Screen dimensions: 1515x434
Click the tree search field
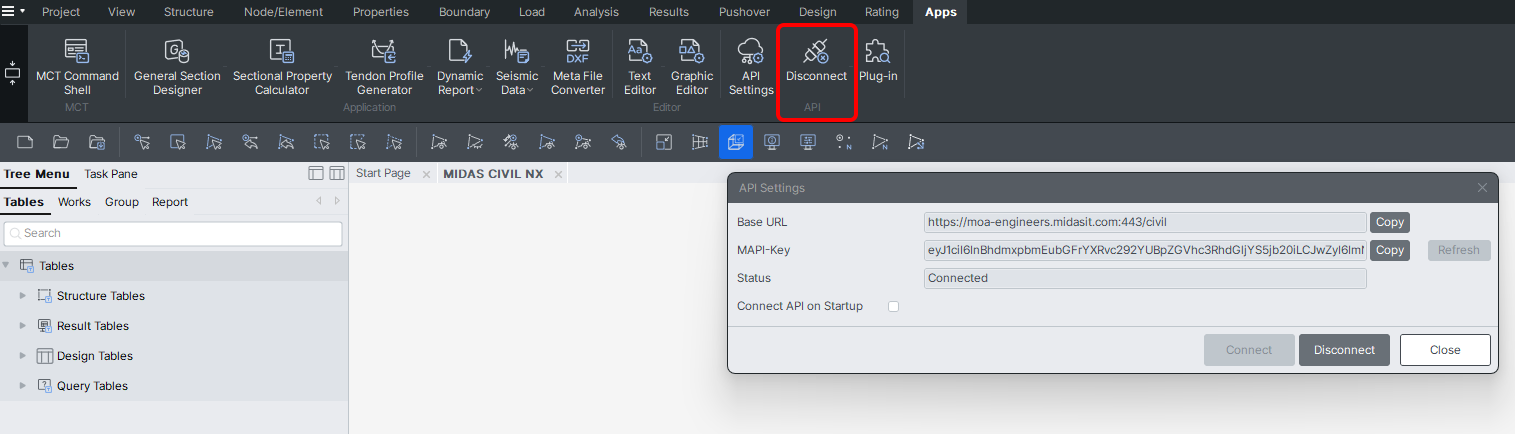point(173,233)
